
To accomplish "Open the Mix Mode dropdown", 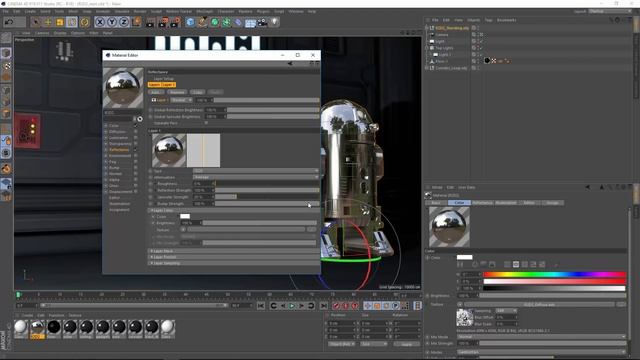I will 541,337.
